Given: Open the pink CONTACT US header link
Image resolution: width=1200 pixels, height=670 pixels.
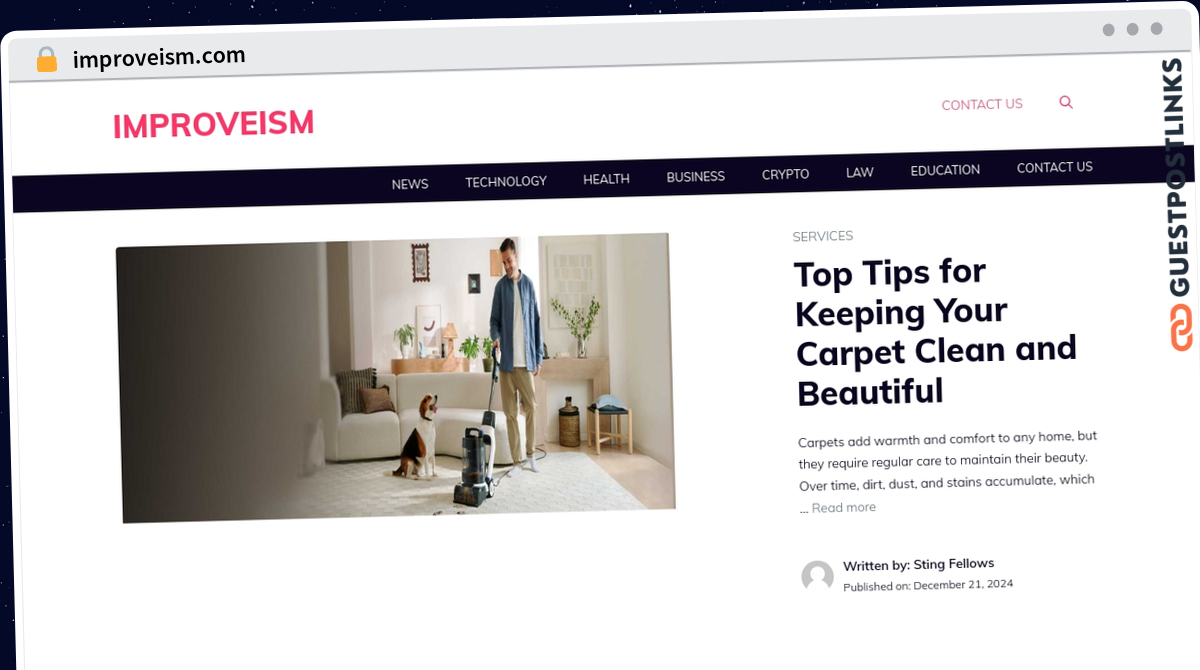Looking at the screenshot, I should (x=982, y=104).
